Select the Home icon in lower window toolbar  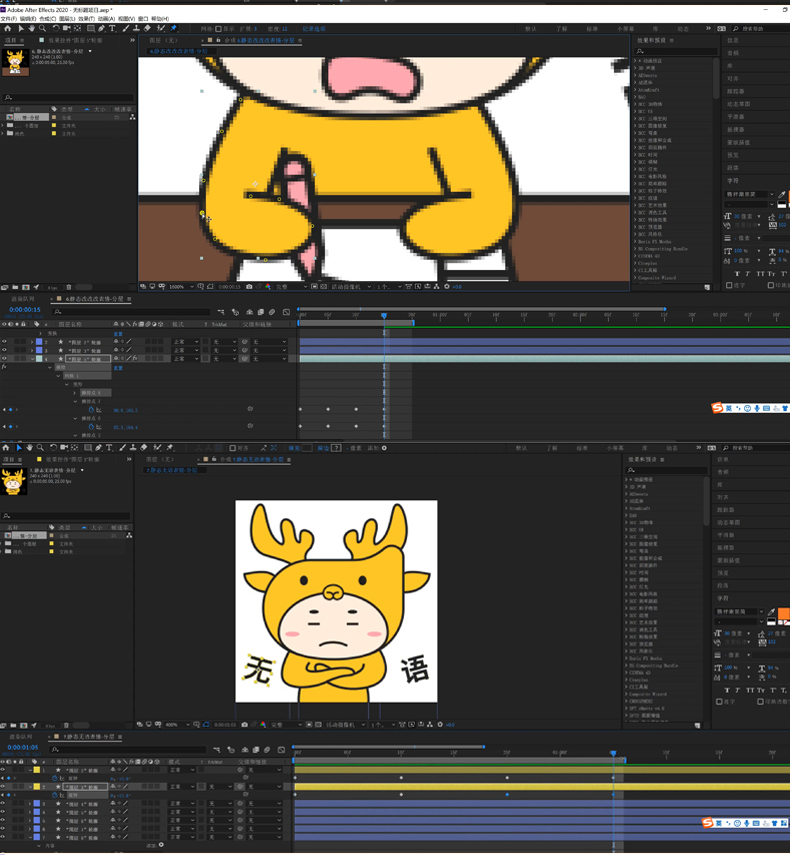click(6, 448)
